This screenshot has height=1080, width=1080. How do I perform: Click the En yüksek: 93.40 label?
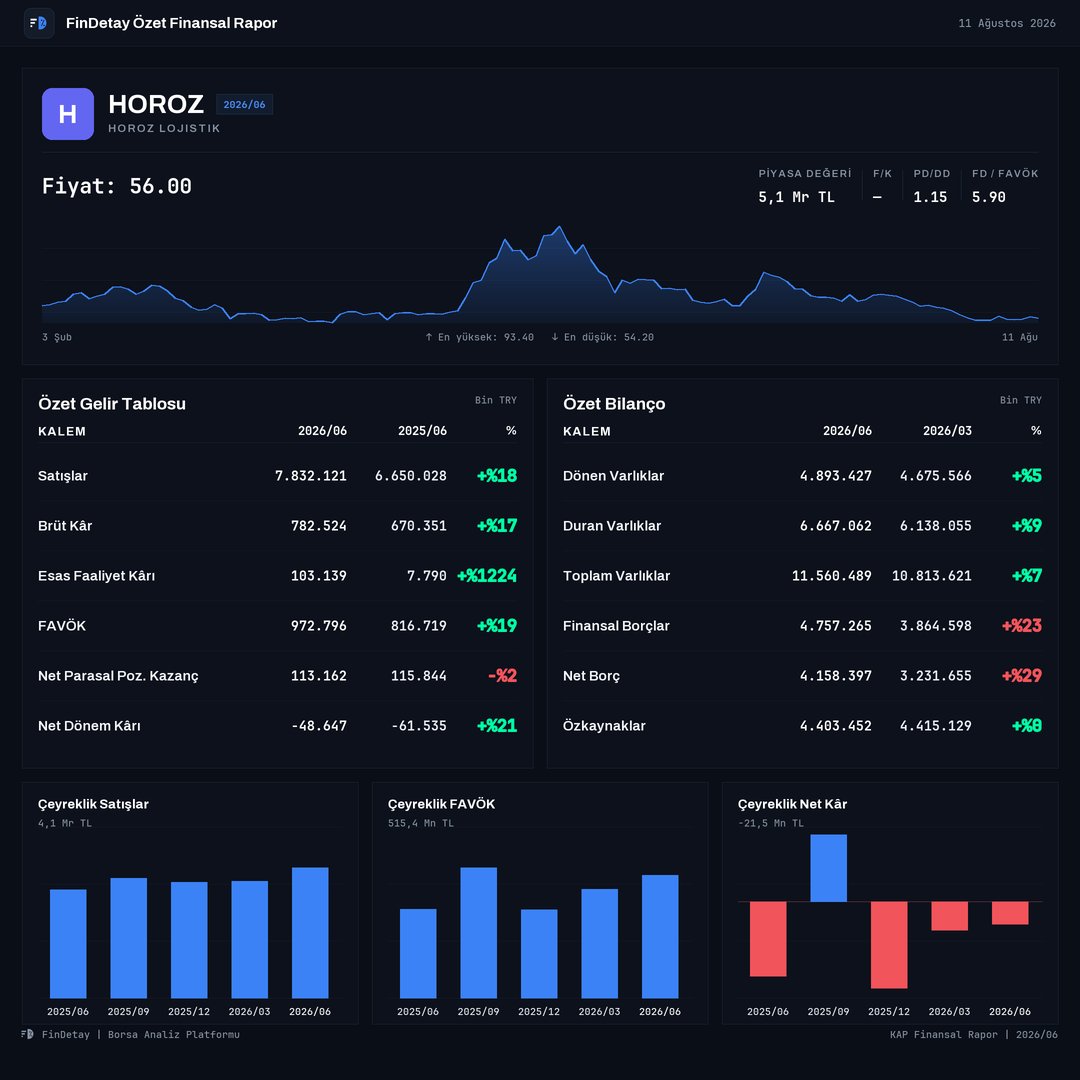coord(479,337)
